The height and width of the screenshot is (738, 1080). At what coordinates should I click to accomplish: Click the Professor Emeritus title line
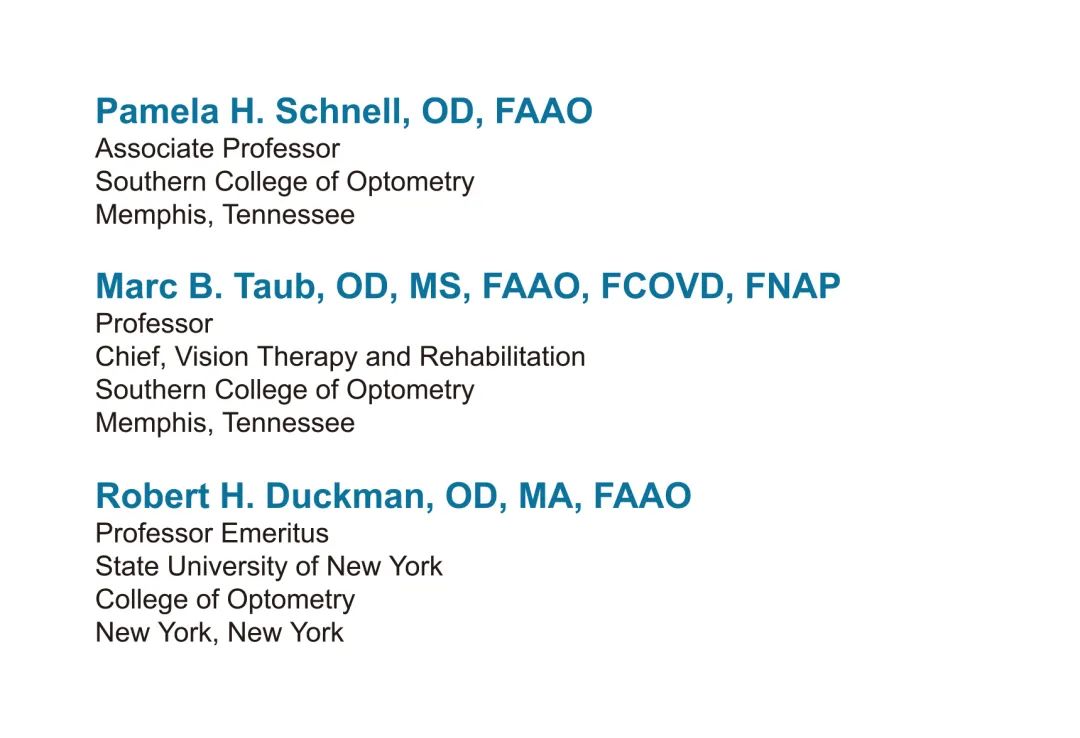[x=211, y=533]
